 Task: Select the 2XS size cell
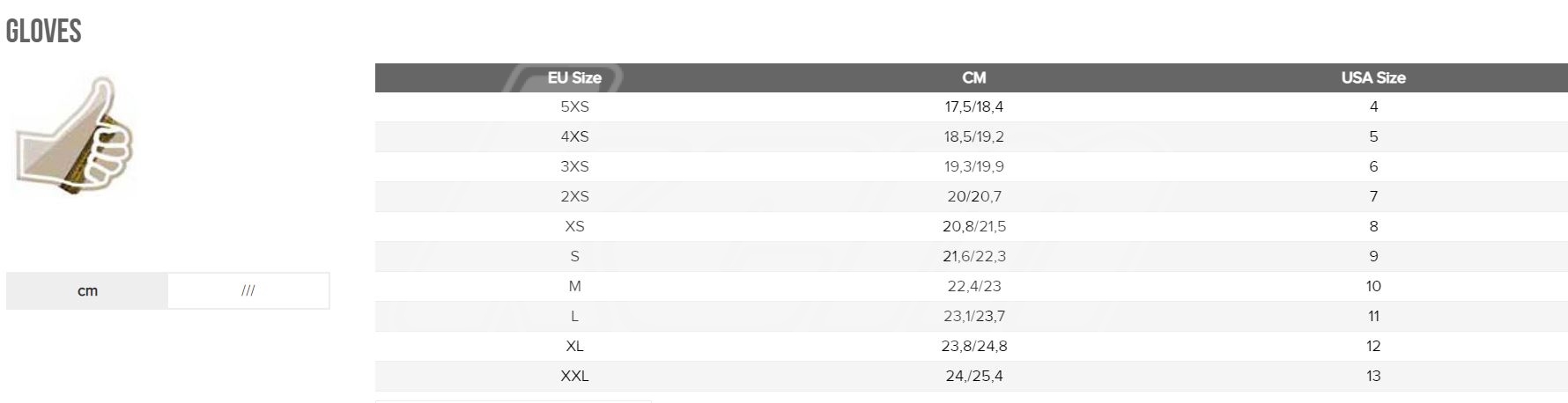574,196
